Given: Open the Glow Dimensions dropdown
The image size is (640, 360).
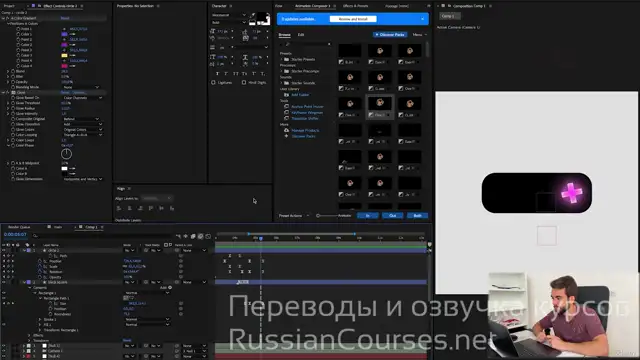Looking at the screenshot, I should pos(83,179).
